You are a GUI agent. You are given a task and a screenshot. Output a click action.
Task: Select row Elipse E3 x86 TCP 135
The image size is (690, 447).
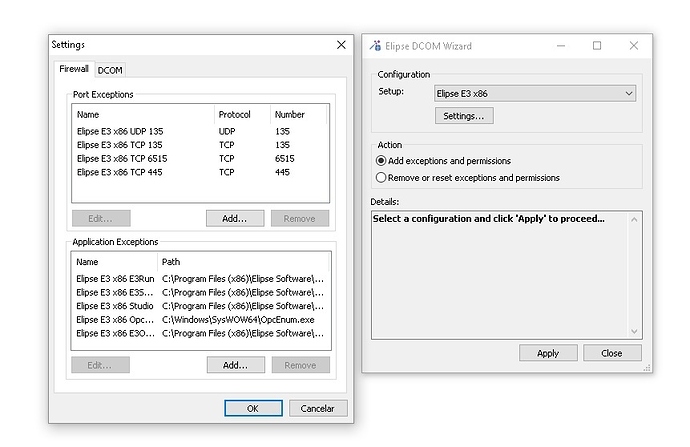click(x=200, y=145)
